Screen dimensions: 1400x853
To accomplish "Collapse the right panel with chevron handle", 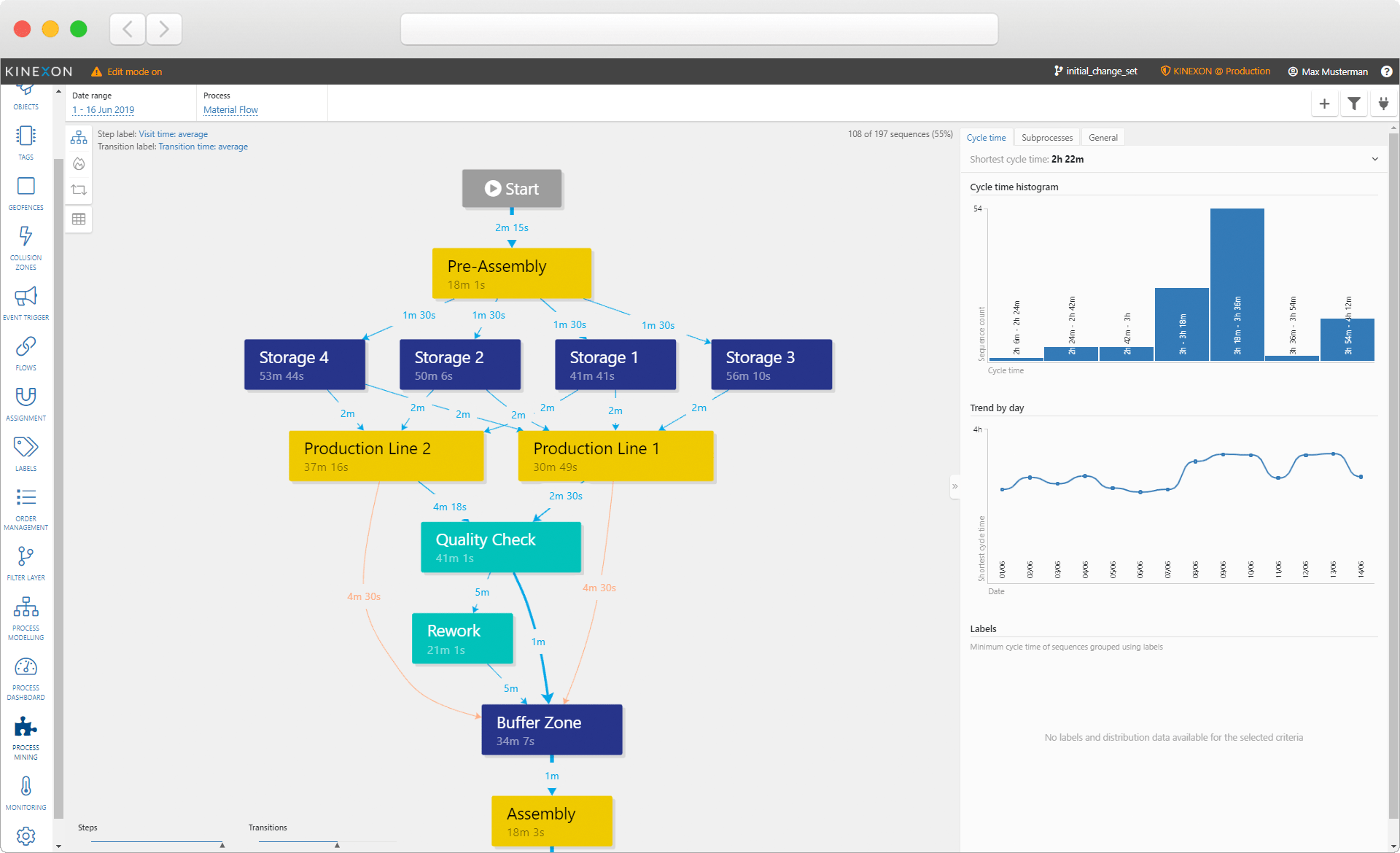I will click(954, 486).
